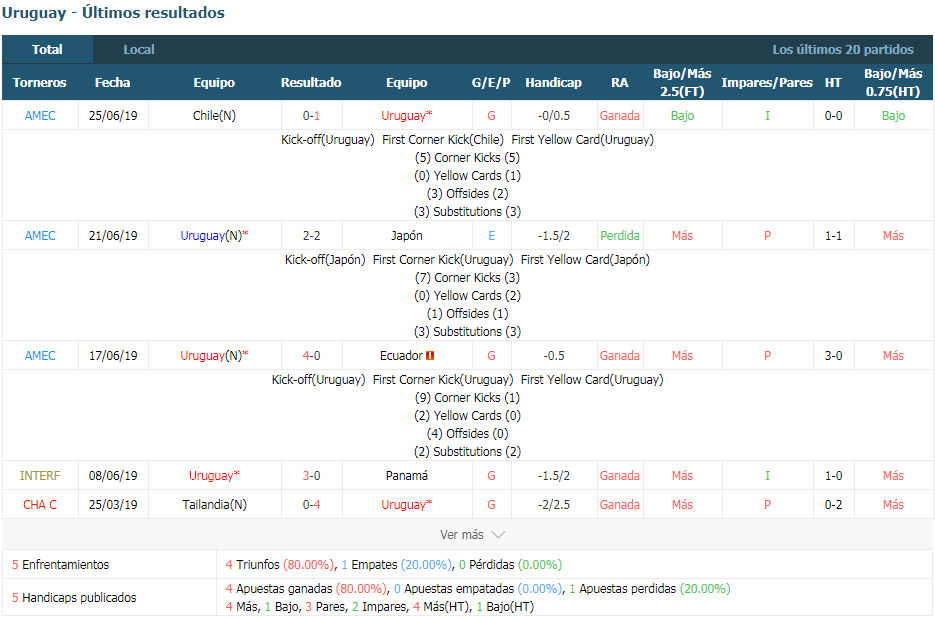Screen dimensions: 935x618
Task: Click the Ecuador team name
Action: coord(401,356)
